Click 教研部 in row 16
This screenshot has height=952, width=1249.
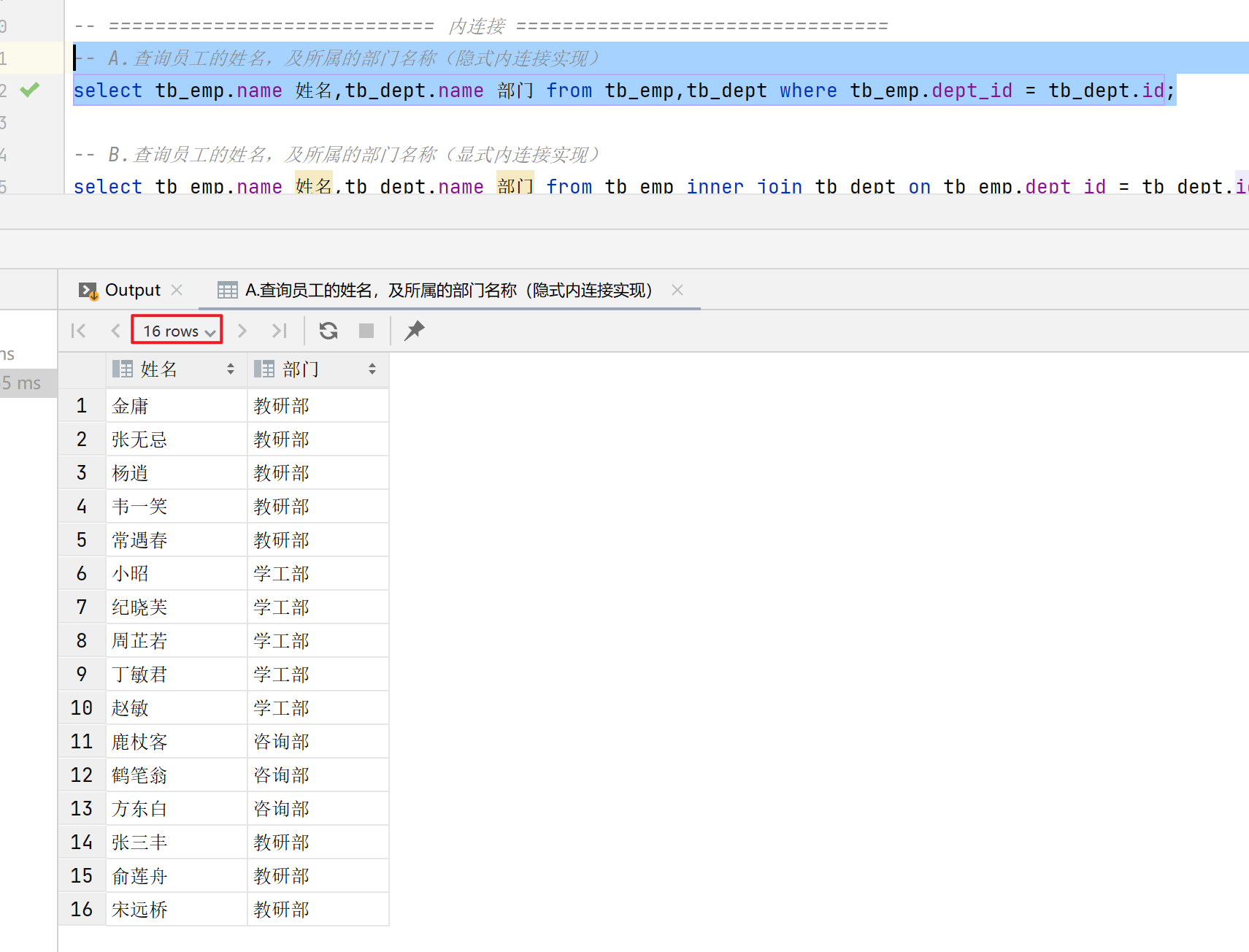tap(318, 910)
